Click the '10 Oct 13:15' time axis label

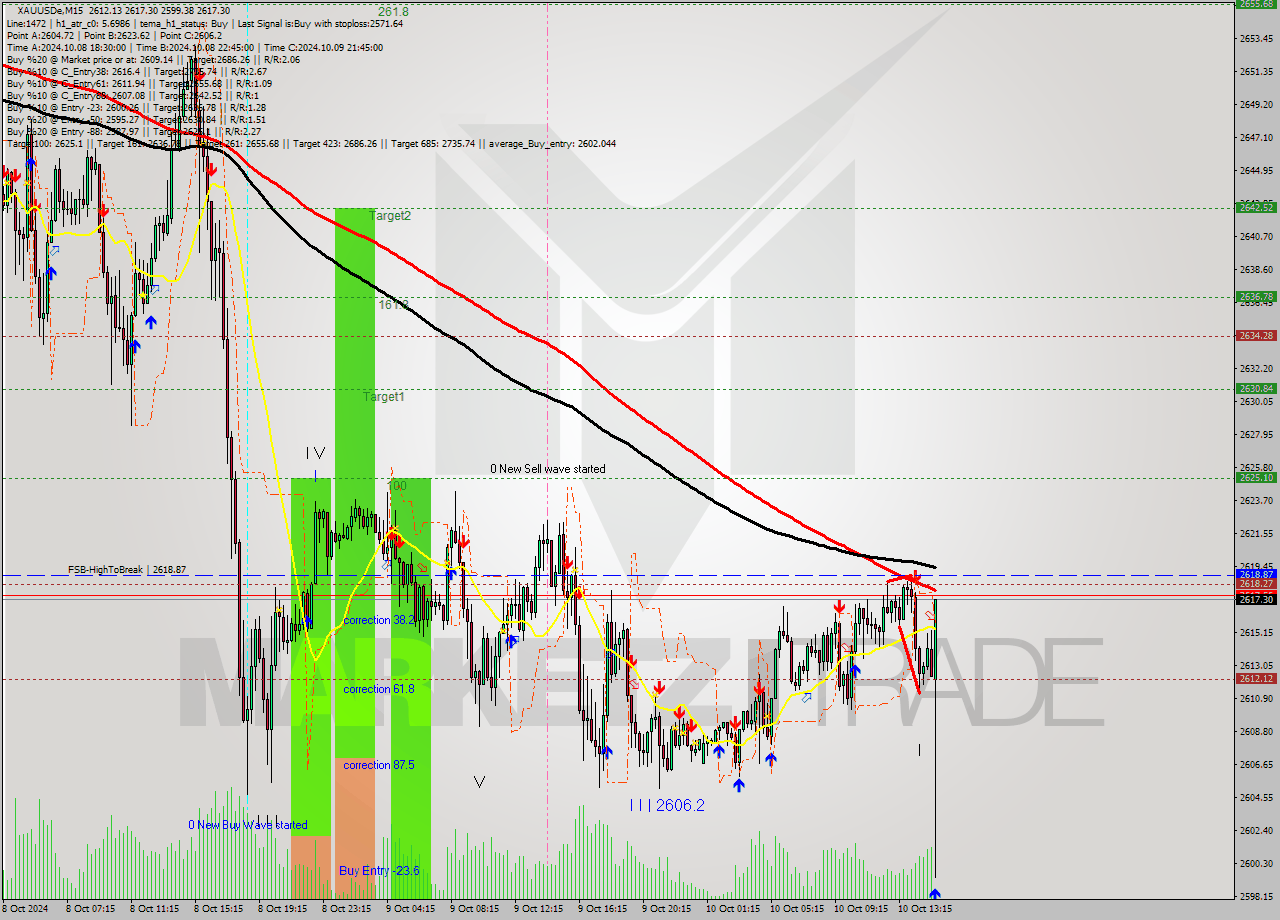pos(925,909)
